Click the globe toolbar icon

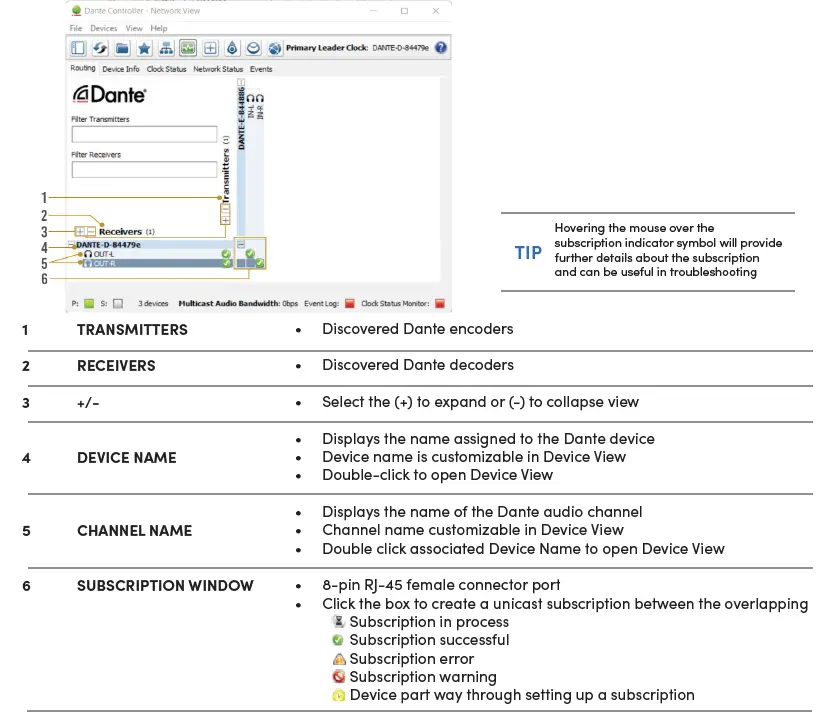pyautogui.click(x=274, y=48)
